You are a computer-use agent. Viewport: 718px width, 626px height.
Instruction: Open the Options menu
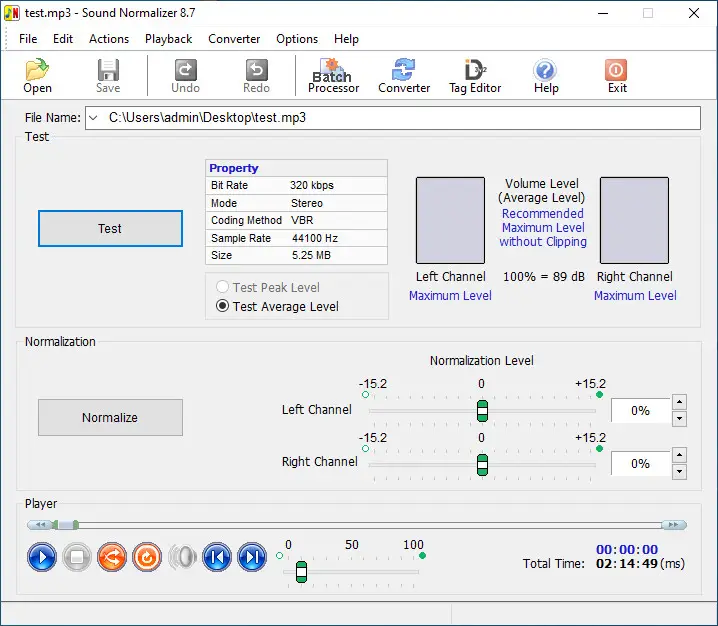pyautogui.click(x=297, y=39)
